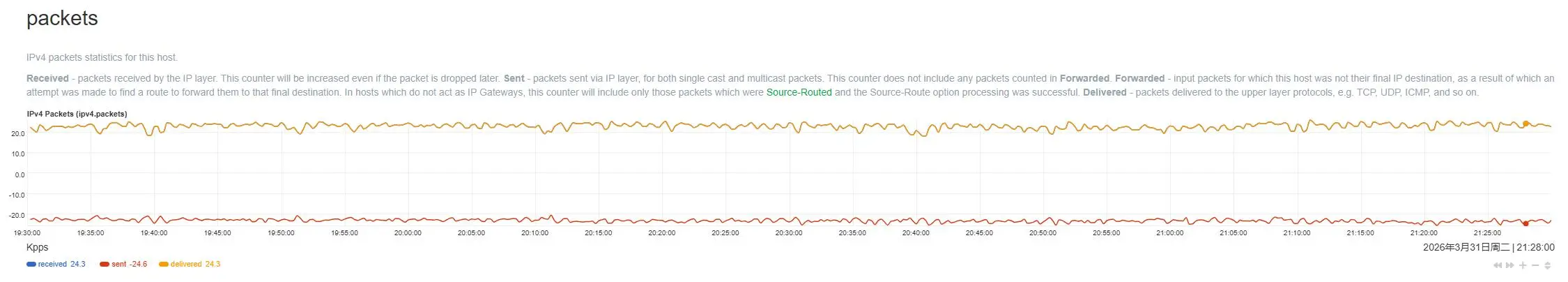The height and width of the screenshot is (282, 1568).
Task: Click the 19:30:00 time axis label
Action: [x=27, y=233]
